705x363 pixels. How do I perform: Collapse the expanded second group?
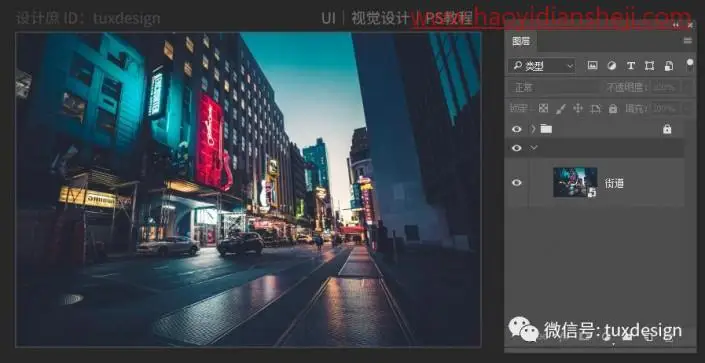coord(534,148)
